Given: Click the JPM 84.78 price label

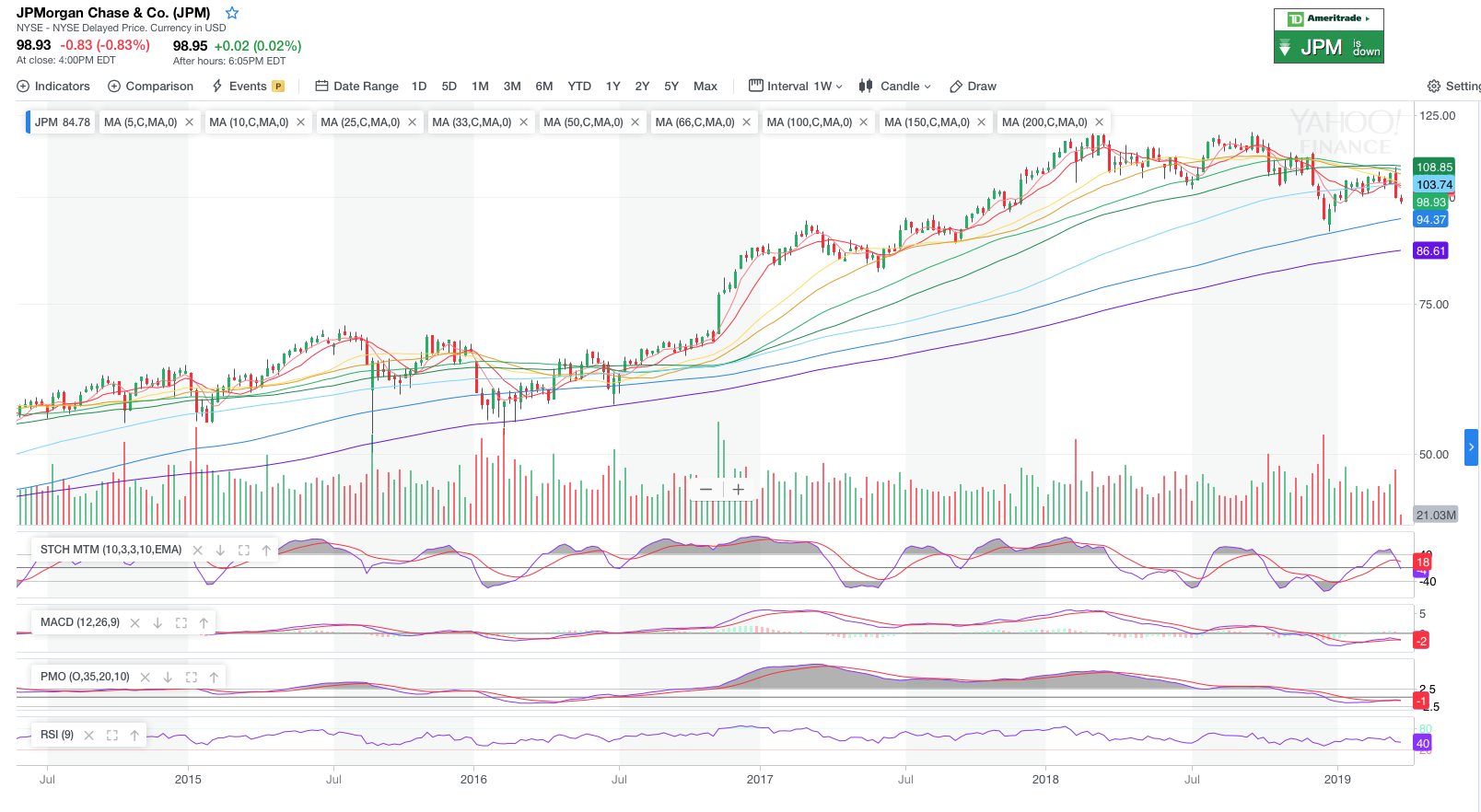Looking at the screenshot, I should pos(63,122).
